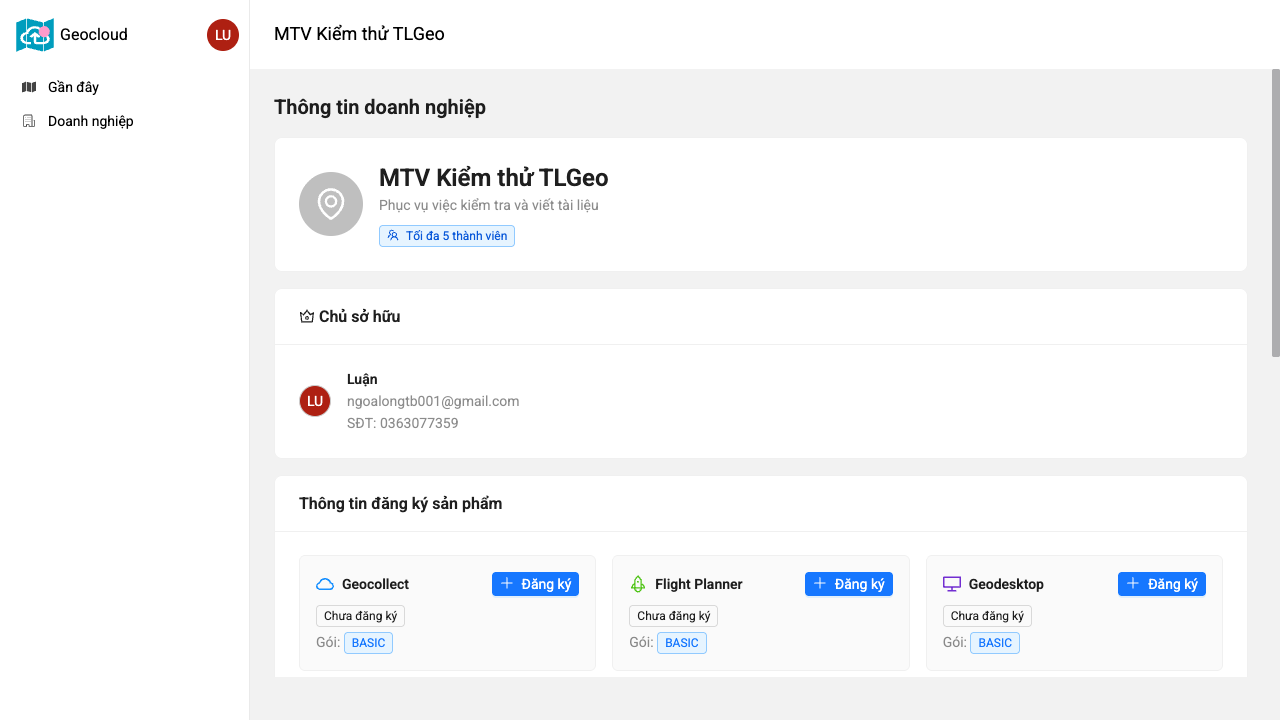Click Chưa đăng ký tag under Flight Planner

pos(673,616)
